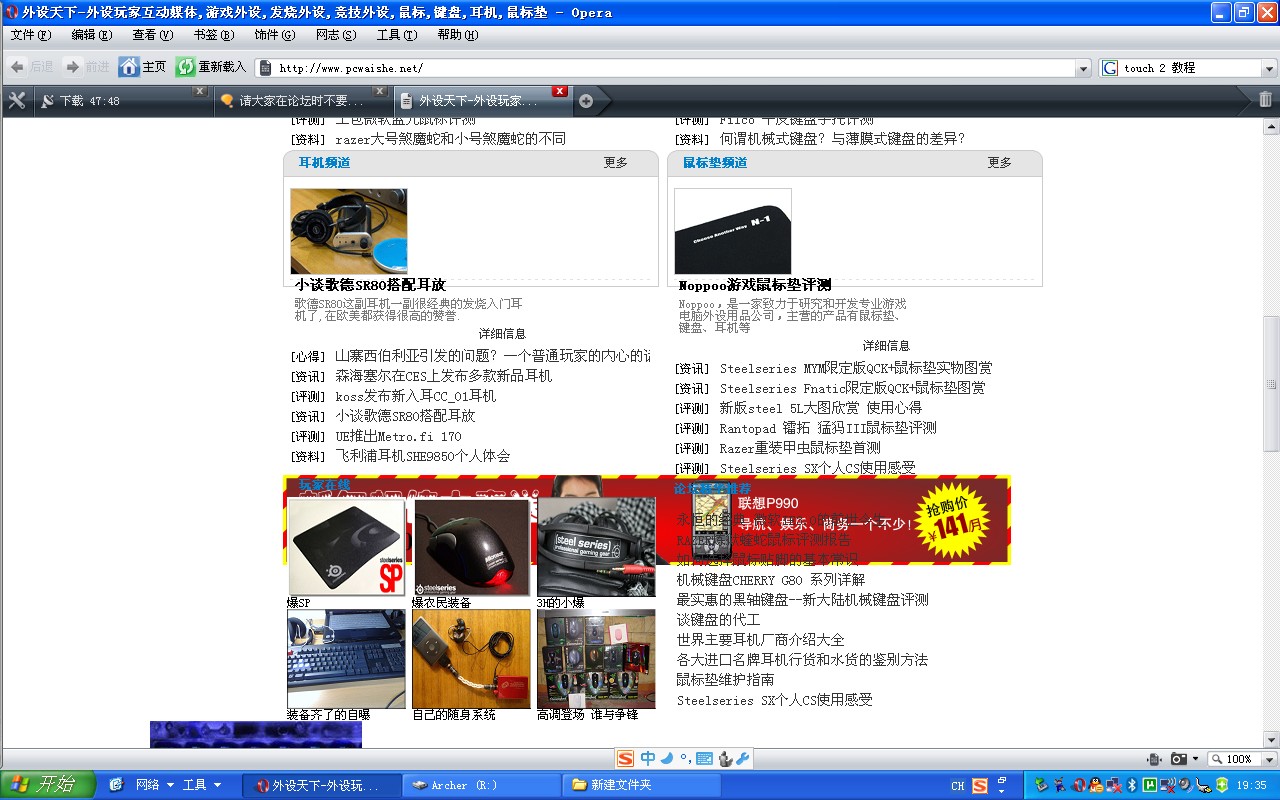Open 谈键盘的代工 link

coord(718,620)
